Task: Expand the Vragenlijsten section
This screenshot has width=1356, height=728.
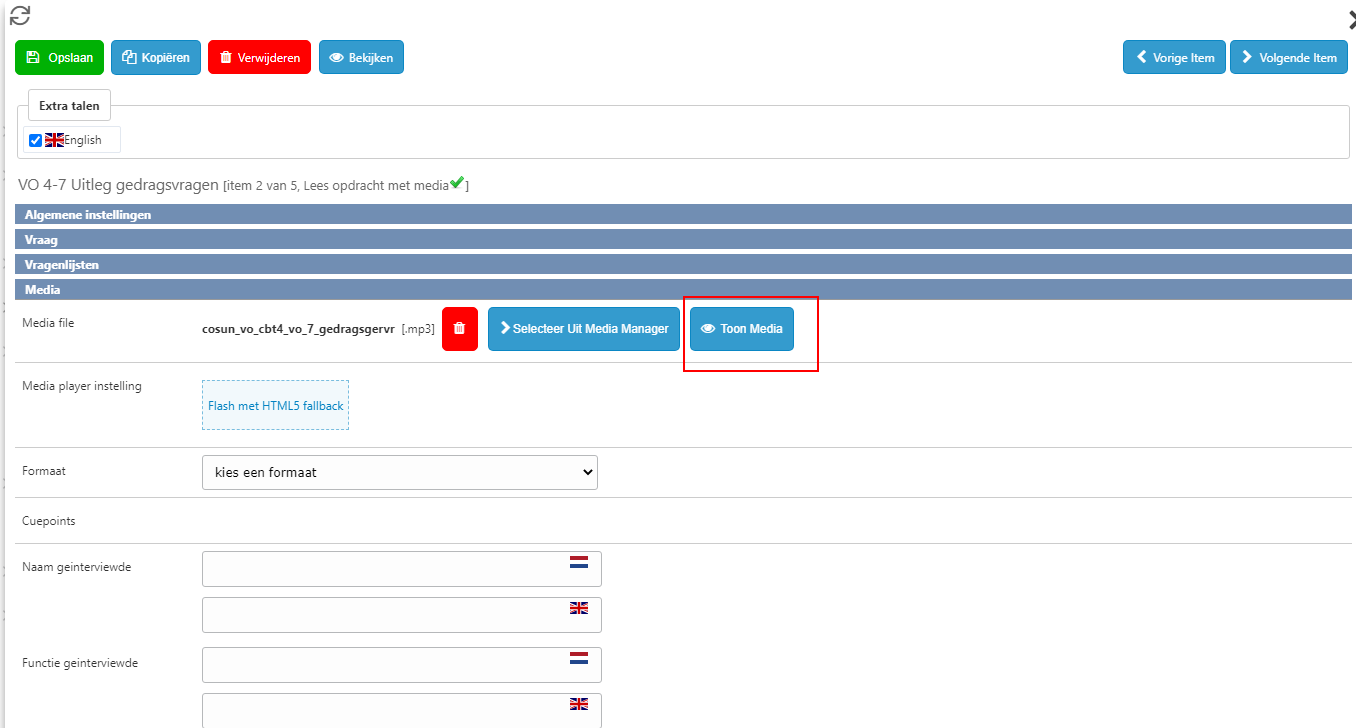Action: click(62, 265)
